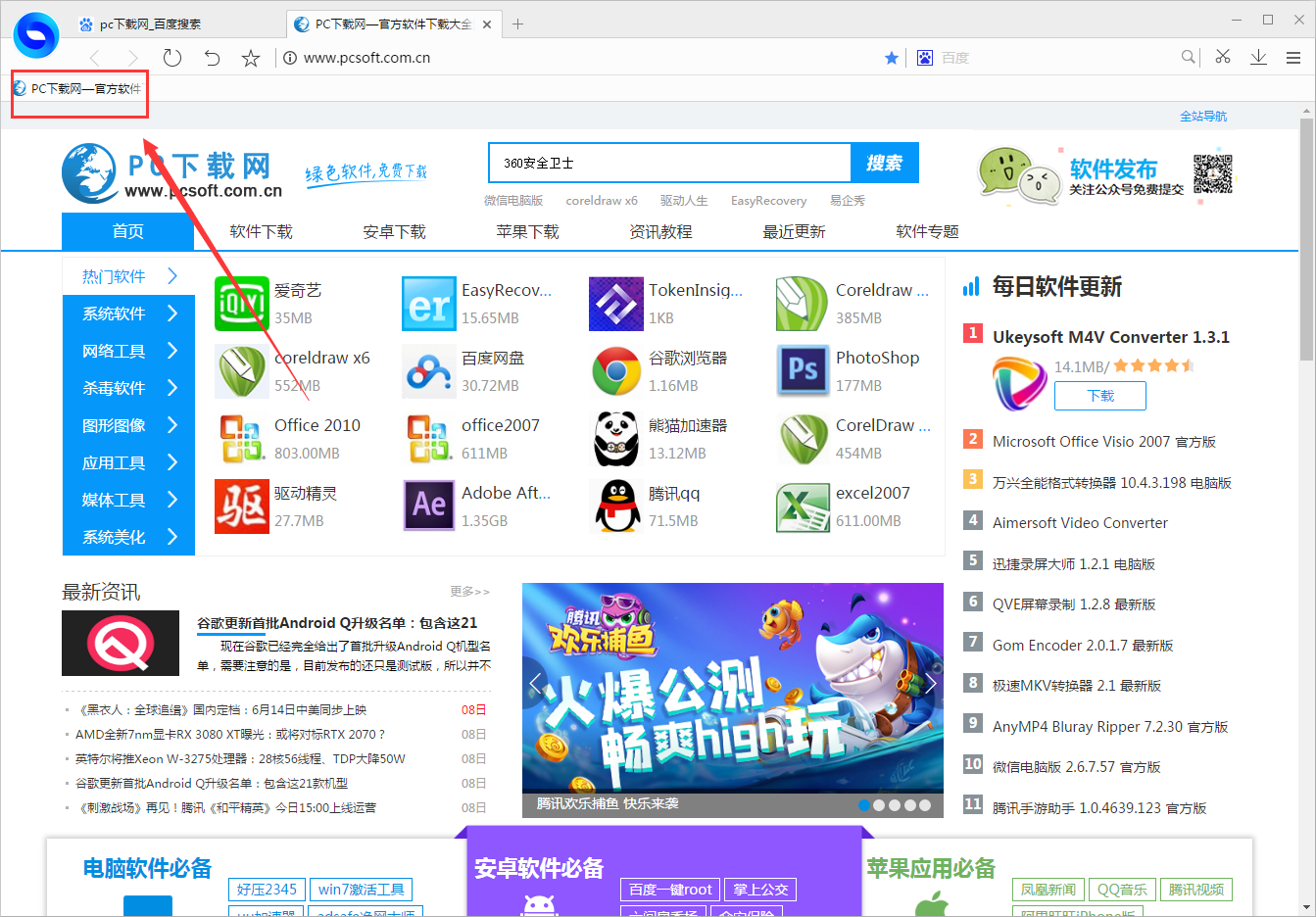Switch to the 百度搜索 browser tab
Image resolution: width=1316 pixels, height=917 pixels.
176,24
